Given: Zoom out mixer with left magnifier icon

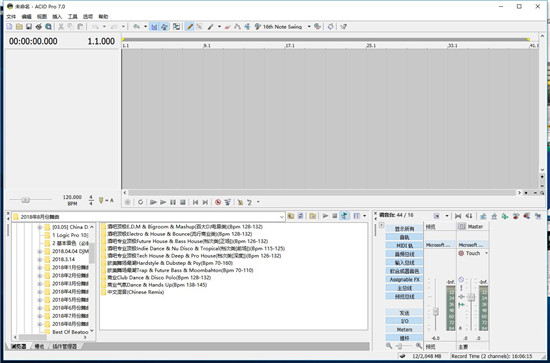Looking at the screenshot, I should 389,346.
